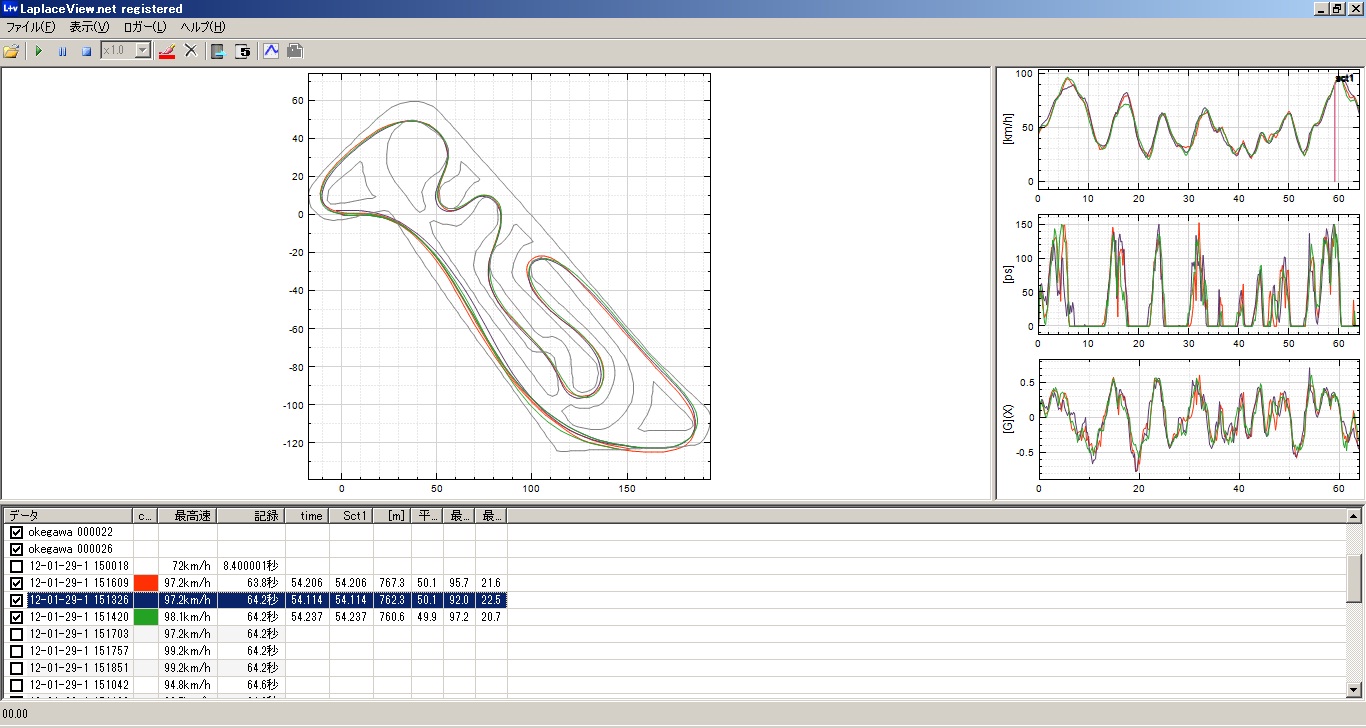Click the red paintbrush color icon

167,51
